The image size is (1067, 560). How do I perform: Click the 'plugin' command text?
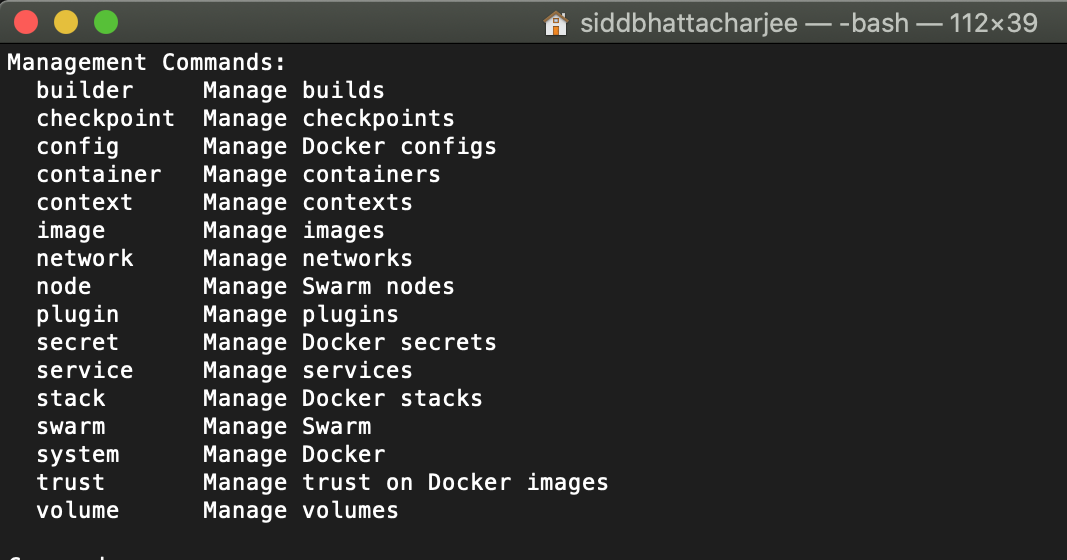(77, 315)
